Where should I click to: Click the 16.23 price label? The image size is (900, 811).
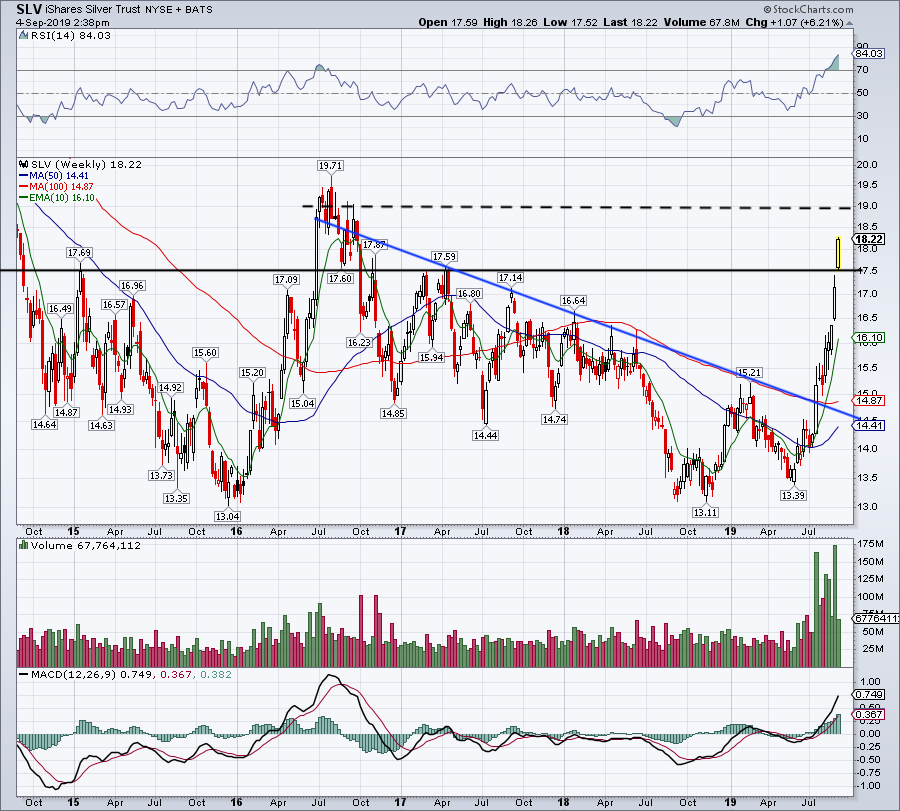tap(359, 342)
